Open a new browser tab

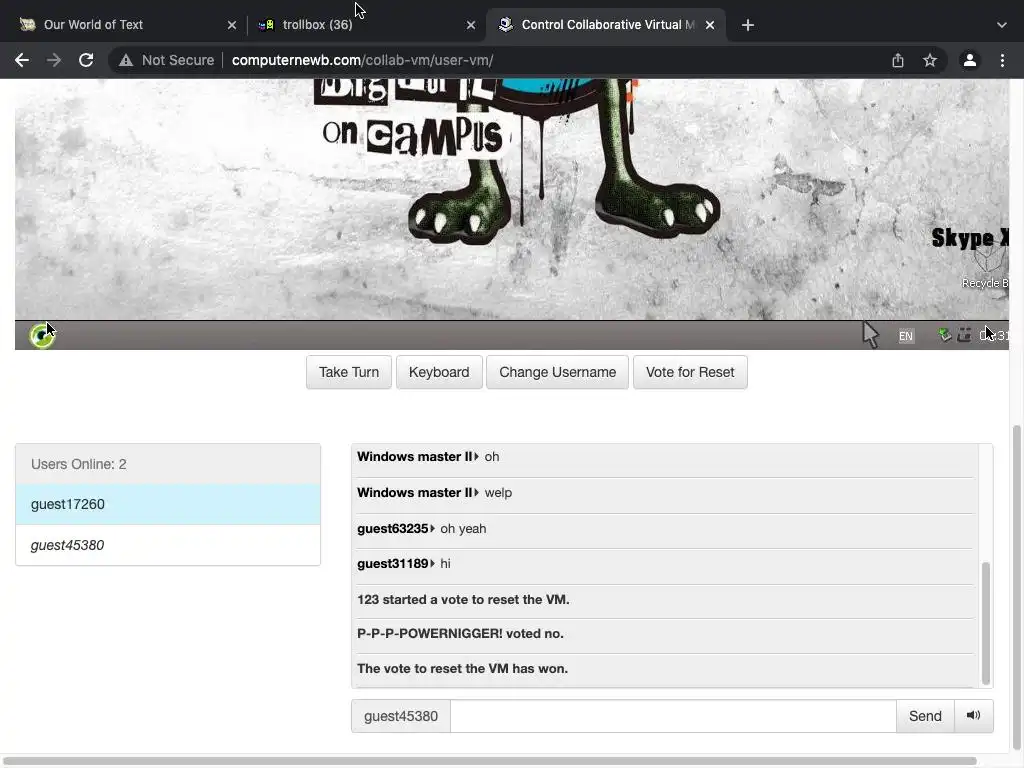[x=748, y=25]
